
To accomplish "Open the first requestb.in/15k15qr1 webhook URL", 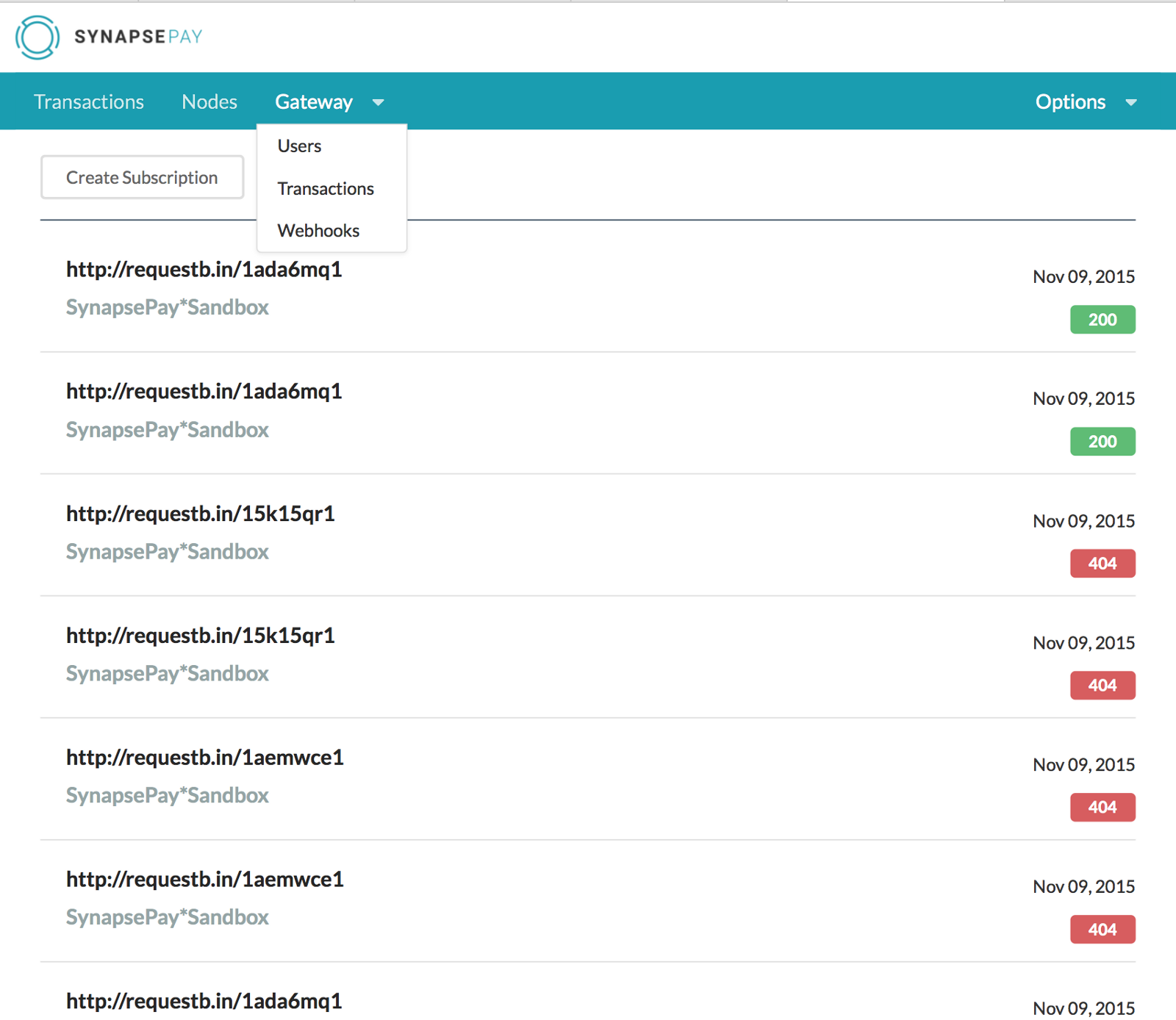I will [201, 514].
